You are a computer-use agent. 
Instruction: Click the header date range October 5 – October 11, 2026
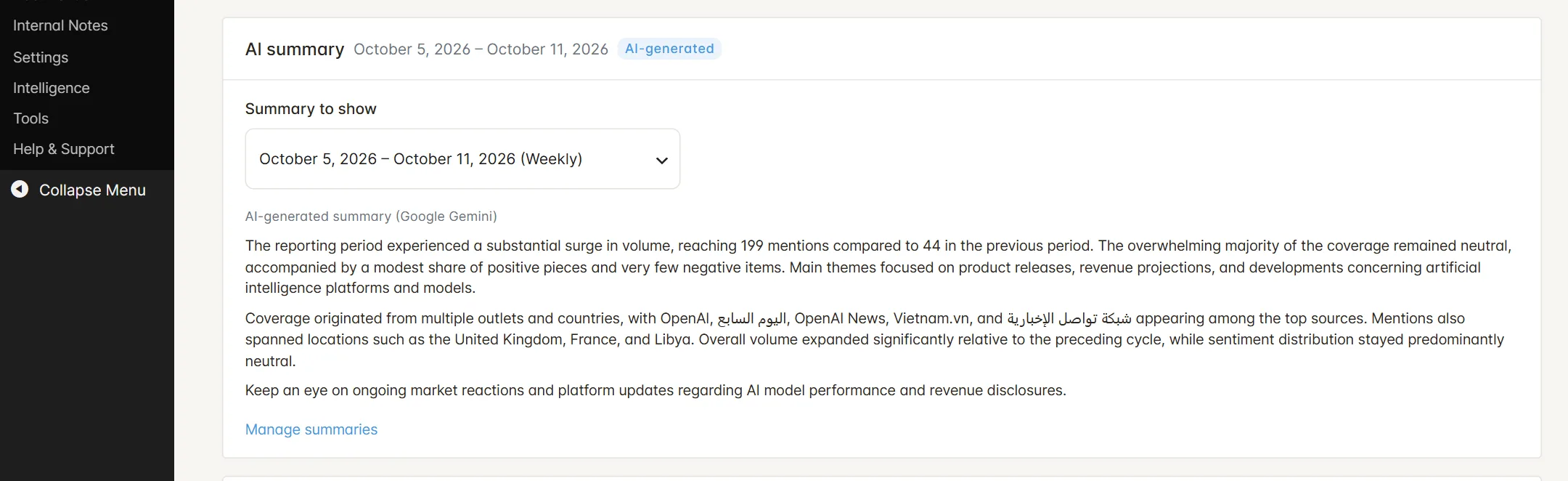click(481, 49)
